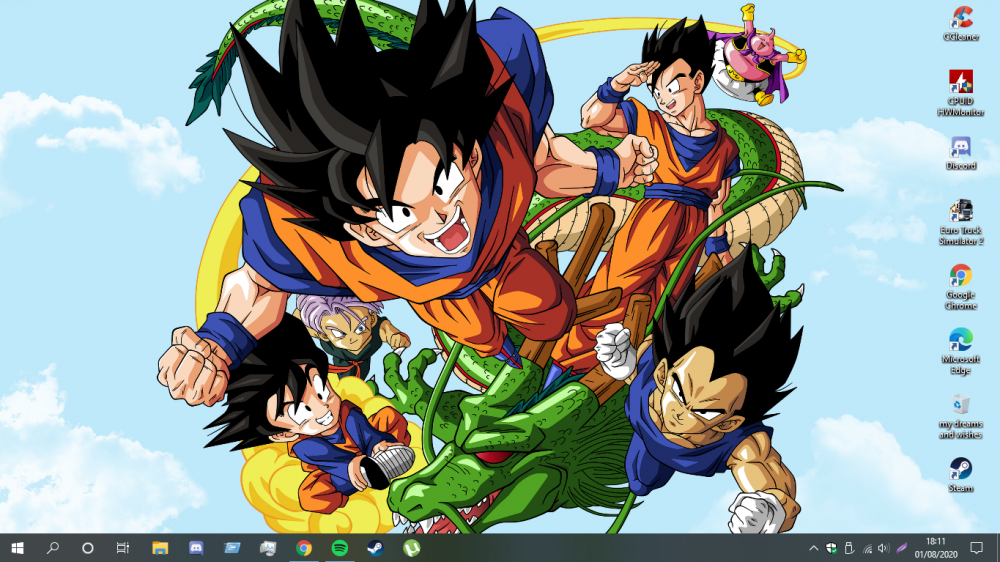The height and width of the screenshot is (562, 1000).
Task: Open Cortana from the taskbar
Action: click(x=88, y=548)
